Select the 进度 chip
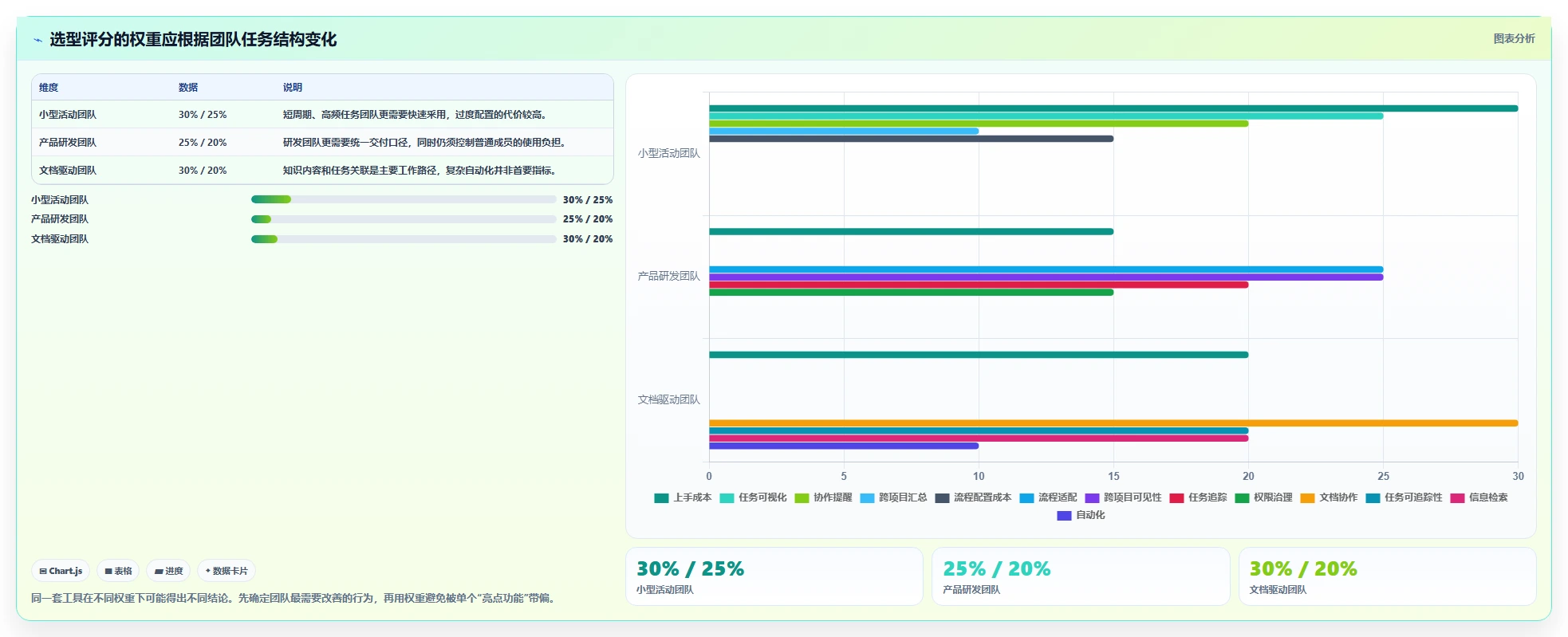This screenshot has width=1568, height=637. coord(168,571)
